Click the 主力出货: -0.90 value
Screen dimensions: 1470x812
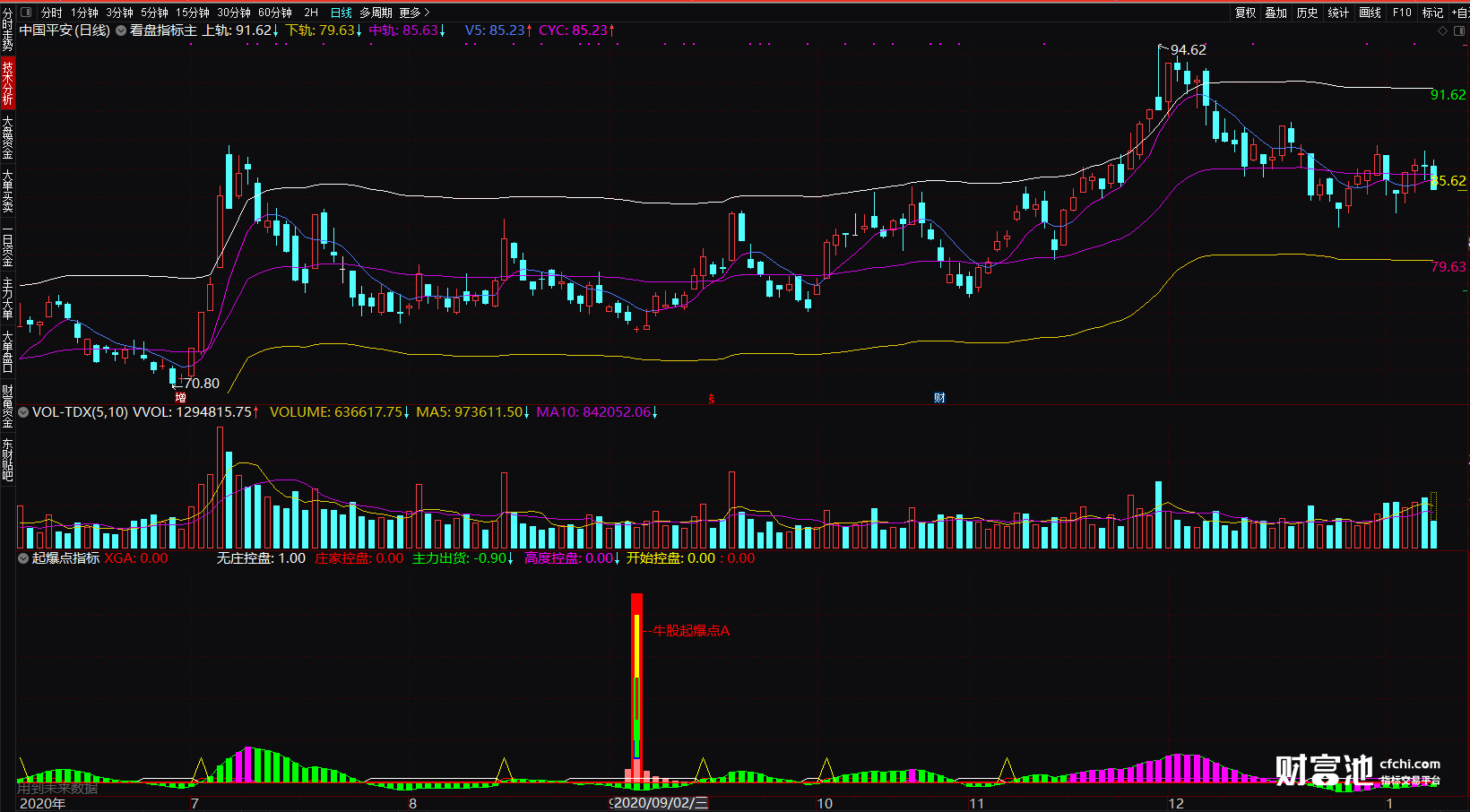pos(463,558)
